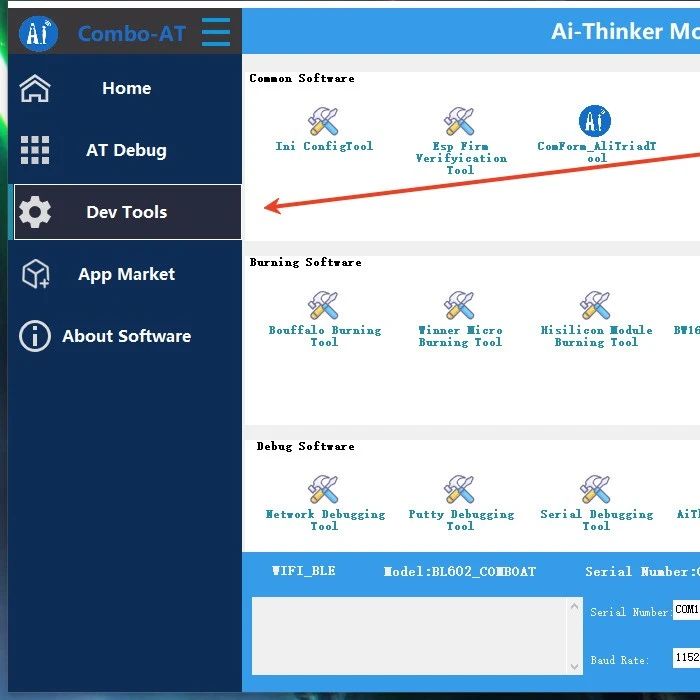700x700 pixels.
Task: Click the Dev Tools gear icon
Action: (35, 212)
